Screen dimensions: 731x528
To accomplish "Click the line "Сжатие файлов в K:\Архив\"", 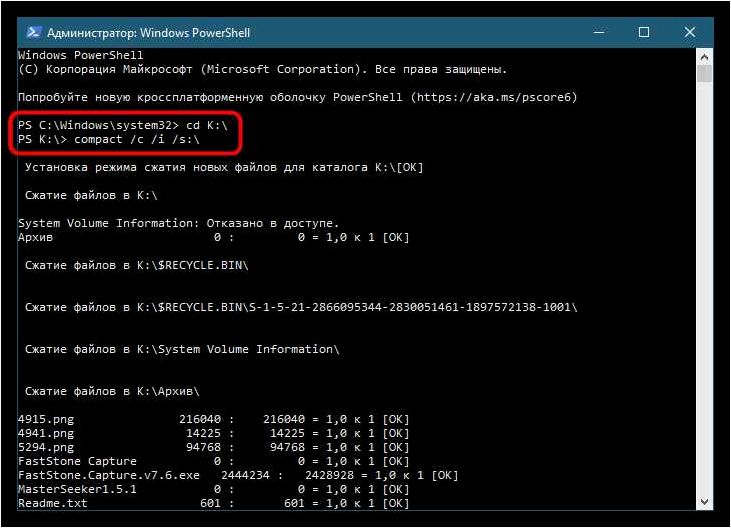I will click(x=112, y=391).
